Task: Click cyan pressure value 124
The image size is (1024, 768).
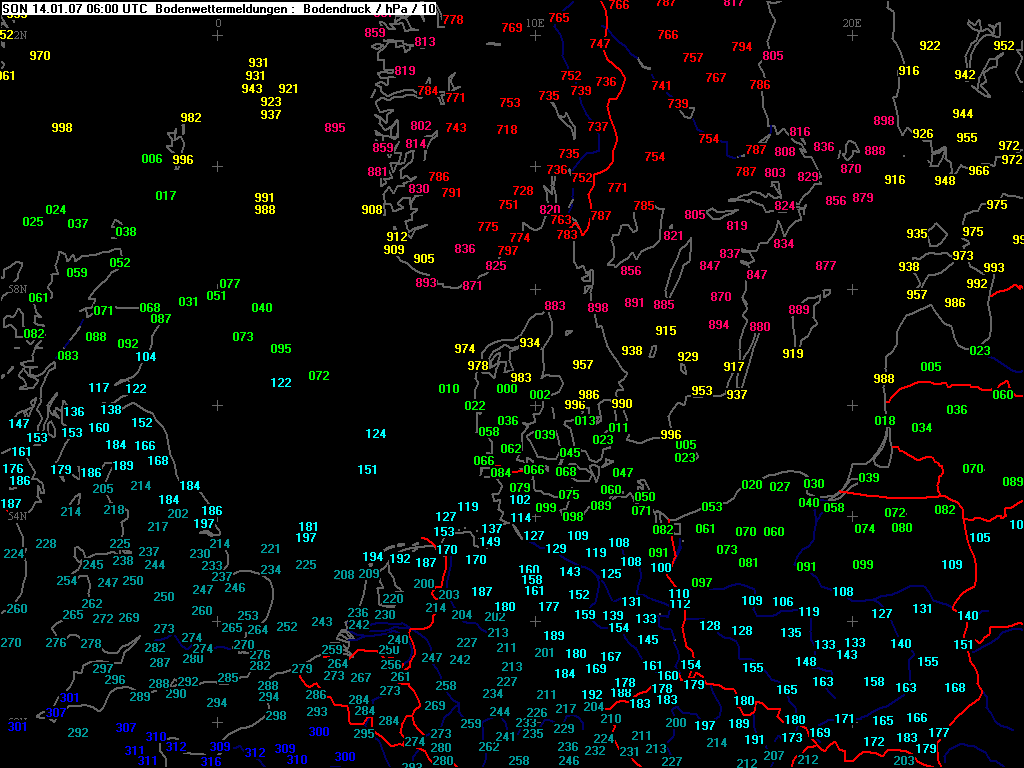Action: point(376,434)
